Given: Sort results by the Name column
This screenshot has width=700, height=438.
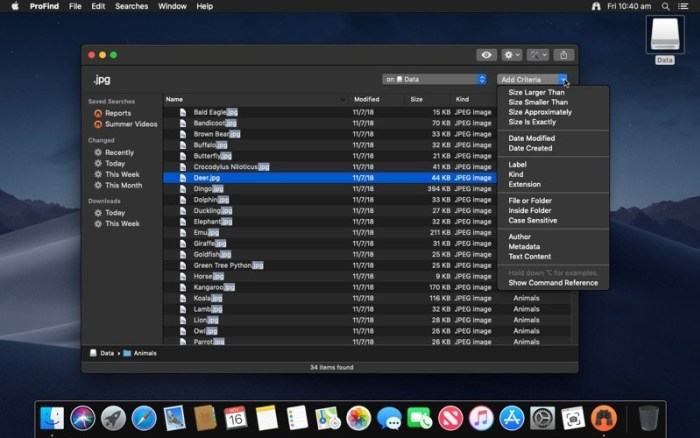Looking at the screenshot, I should (x=175, y=99).
